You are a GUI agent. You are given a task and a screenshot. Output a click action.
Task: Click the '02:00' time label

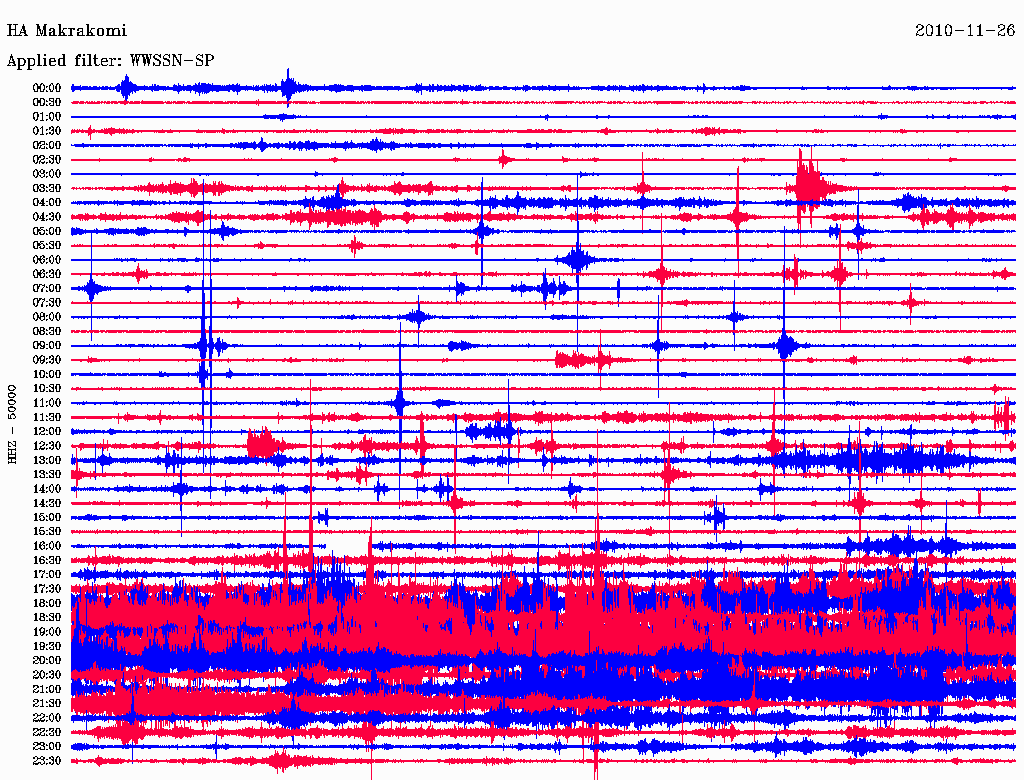point(47,145)
